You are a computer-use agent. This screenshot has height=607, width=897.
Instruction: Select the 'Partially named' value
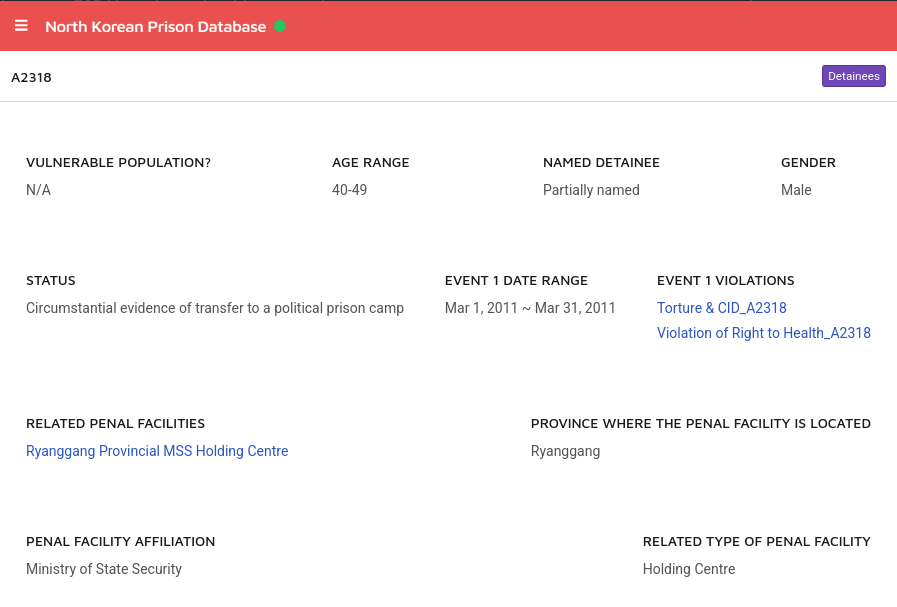pos(591,190)
